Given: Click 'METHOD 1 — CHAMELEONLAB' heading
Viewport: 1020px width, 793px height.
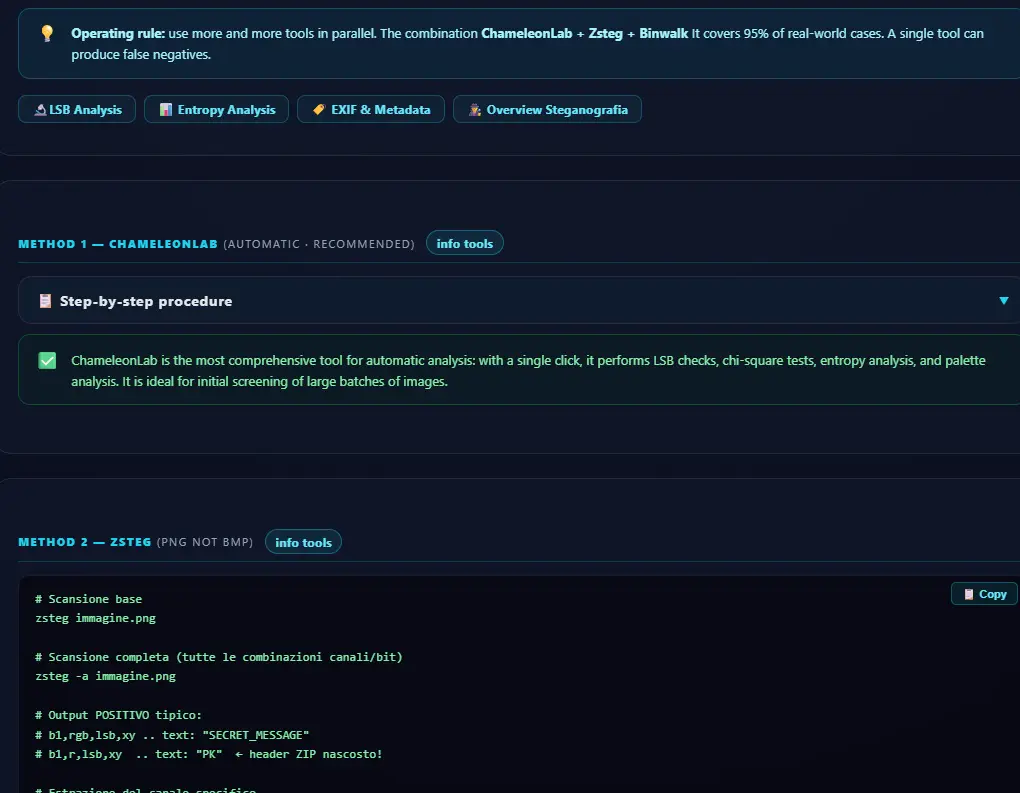Looking at the screenshot, I should (x=118, y=244).
